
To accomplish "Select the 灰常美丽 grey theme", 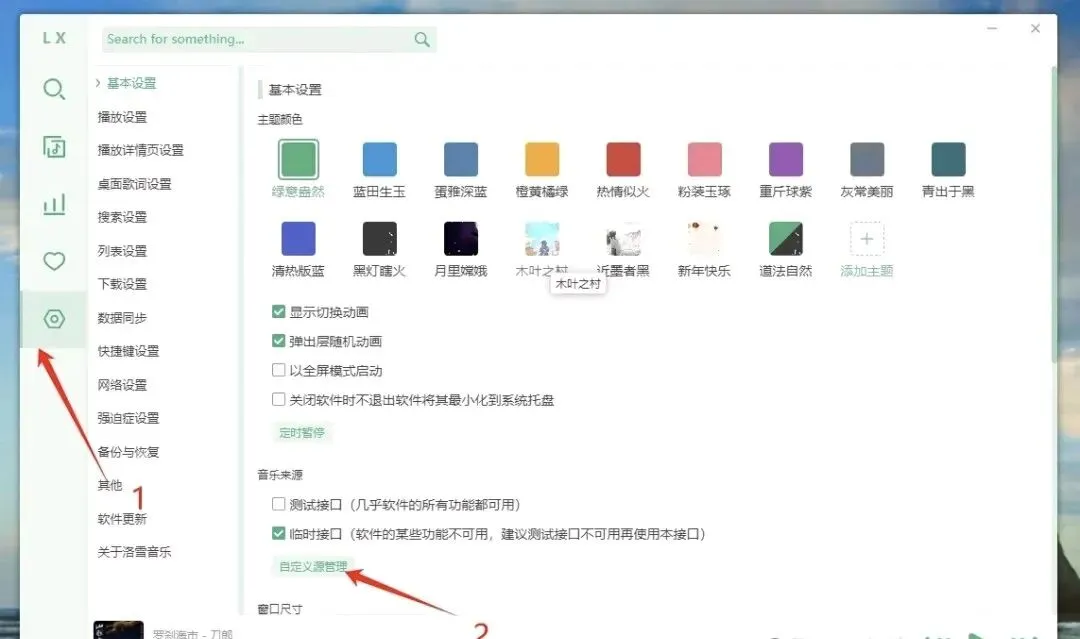I will pos(867,159).
